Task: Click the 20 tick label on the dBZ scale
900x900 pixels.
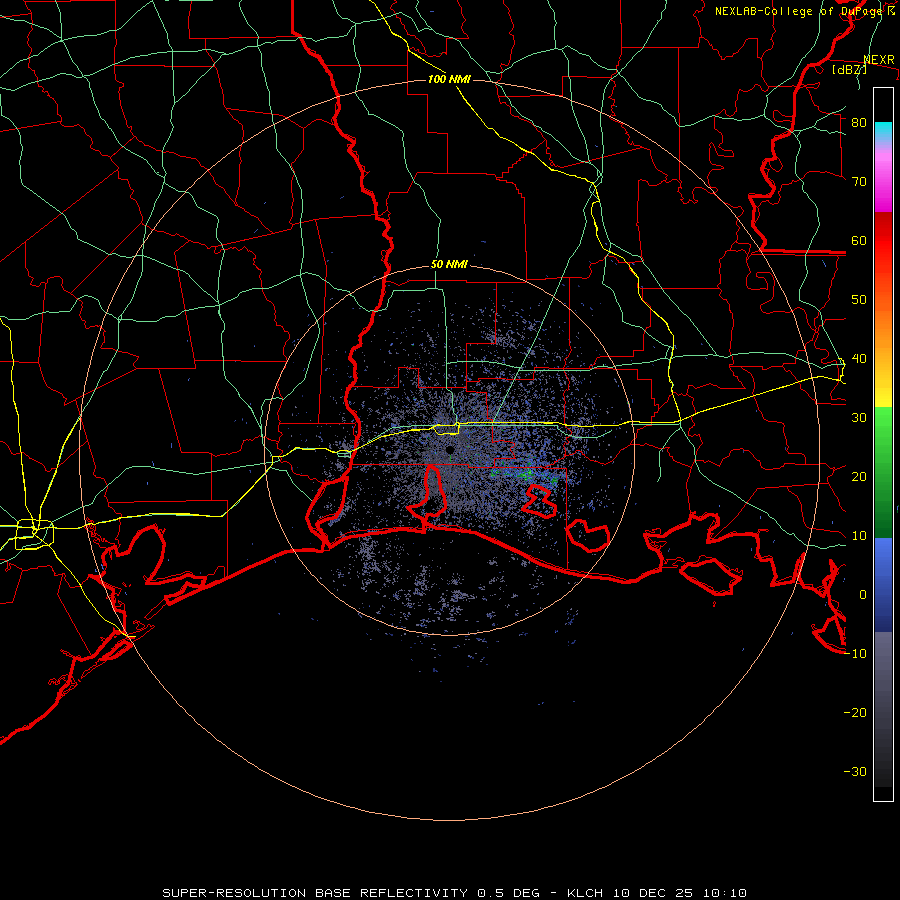Action: [x=859, y=477]
